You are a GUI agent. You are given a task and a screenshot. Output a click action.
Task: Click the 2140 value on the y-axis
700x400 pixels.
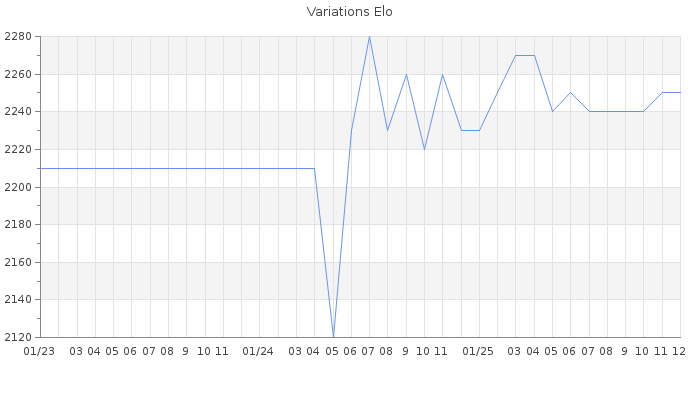point(19,299)
